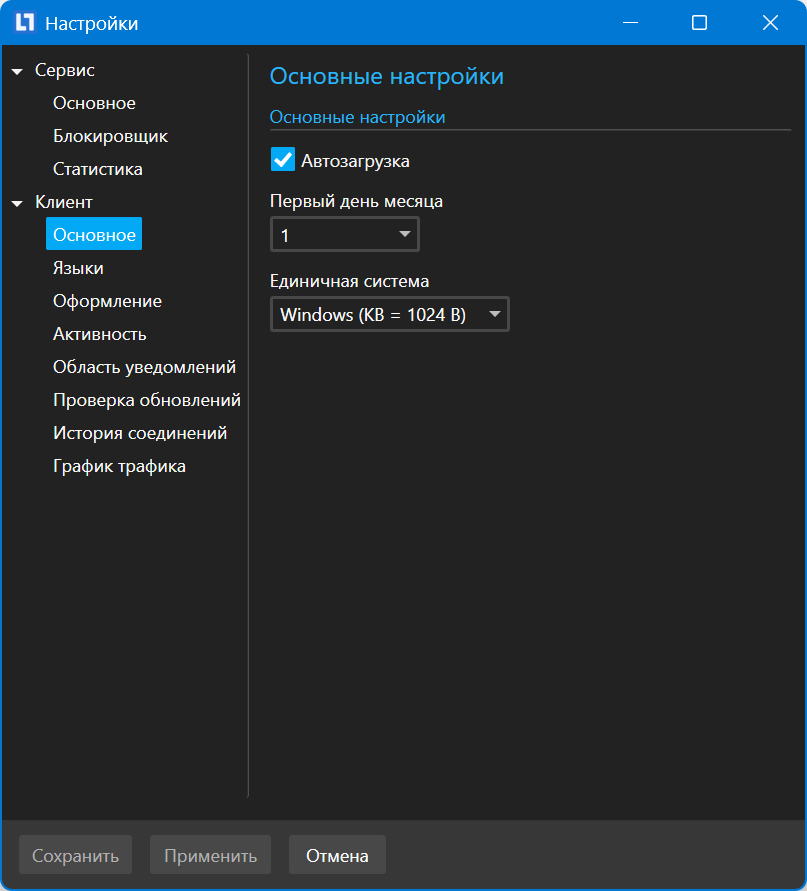
Task: Open the Блокировщик settings page
Action: 110,136
